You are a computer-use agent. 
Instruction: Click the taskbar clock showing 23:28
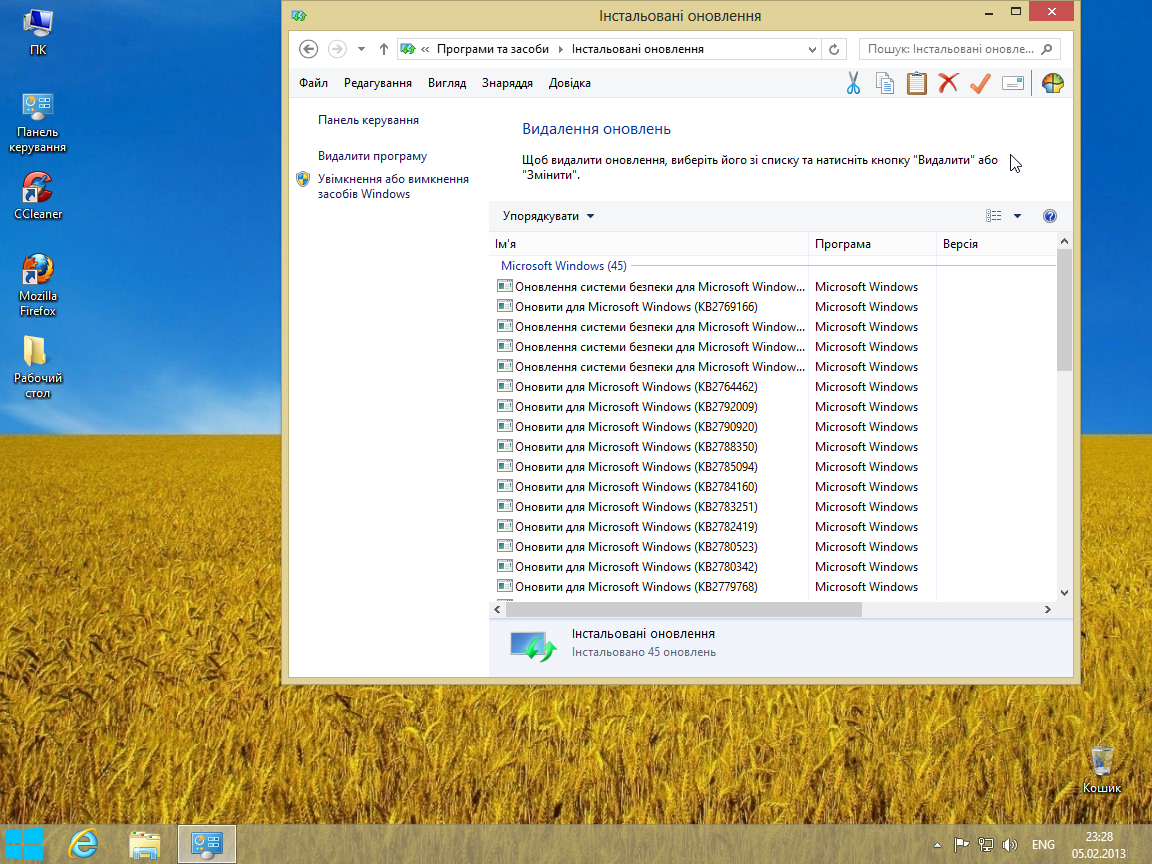pyautogui.click(x=1098, y=845)
